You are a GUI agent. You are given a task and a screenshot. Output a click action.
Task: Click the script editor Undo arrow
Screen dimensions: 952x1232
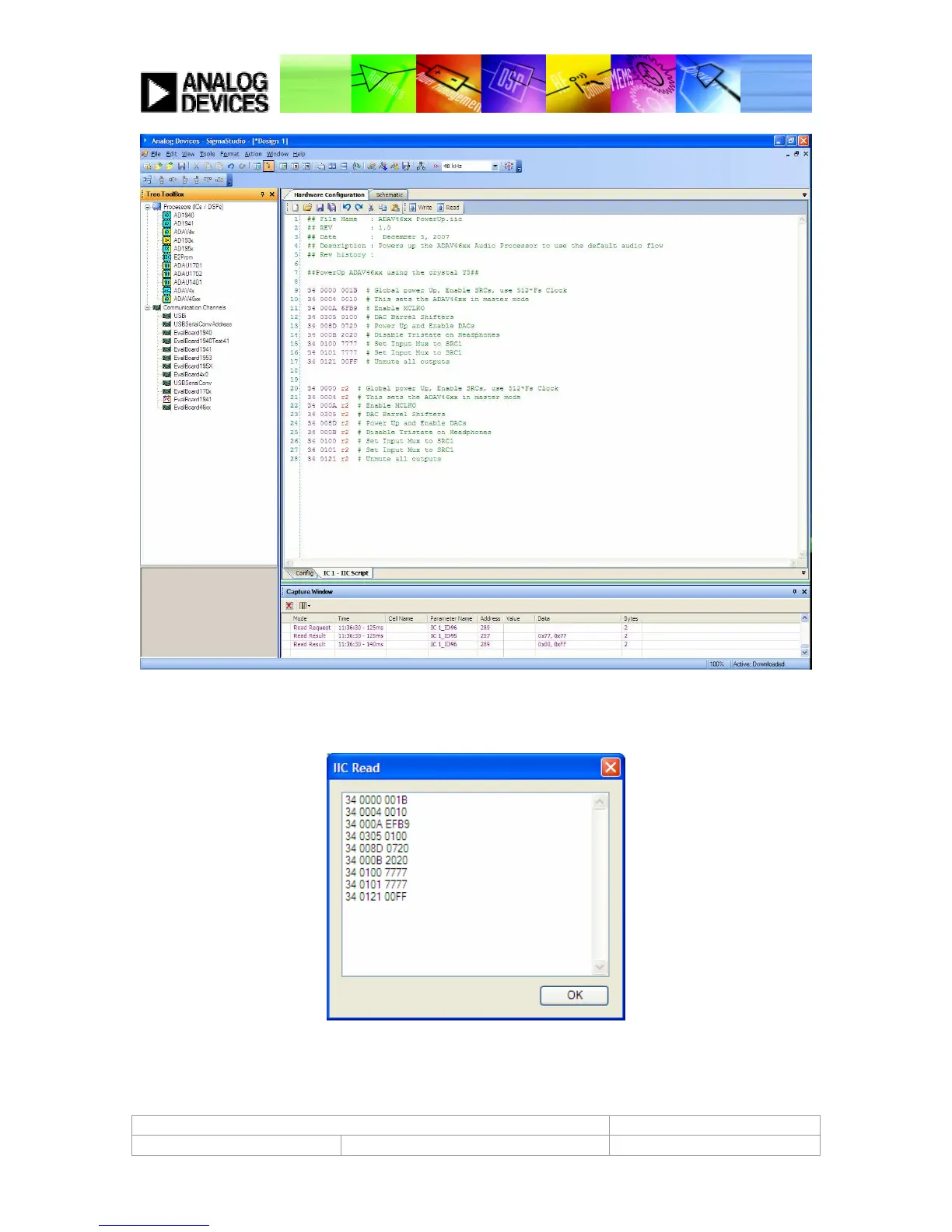(346, 208)
